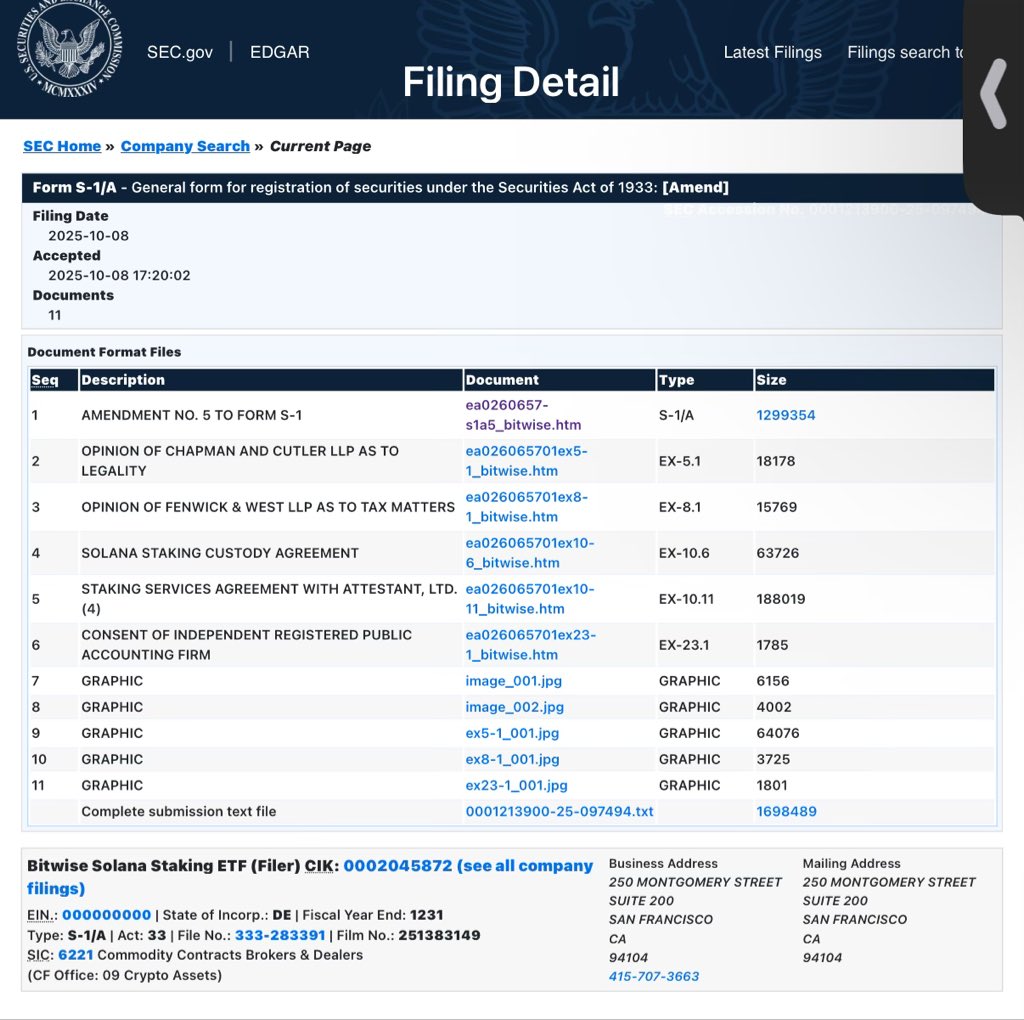This screenshot has height=1020, width=1024.
Task: Follow the SEC Home breadcrumb
Action: coord(62,146)
